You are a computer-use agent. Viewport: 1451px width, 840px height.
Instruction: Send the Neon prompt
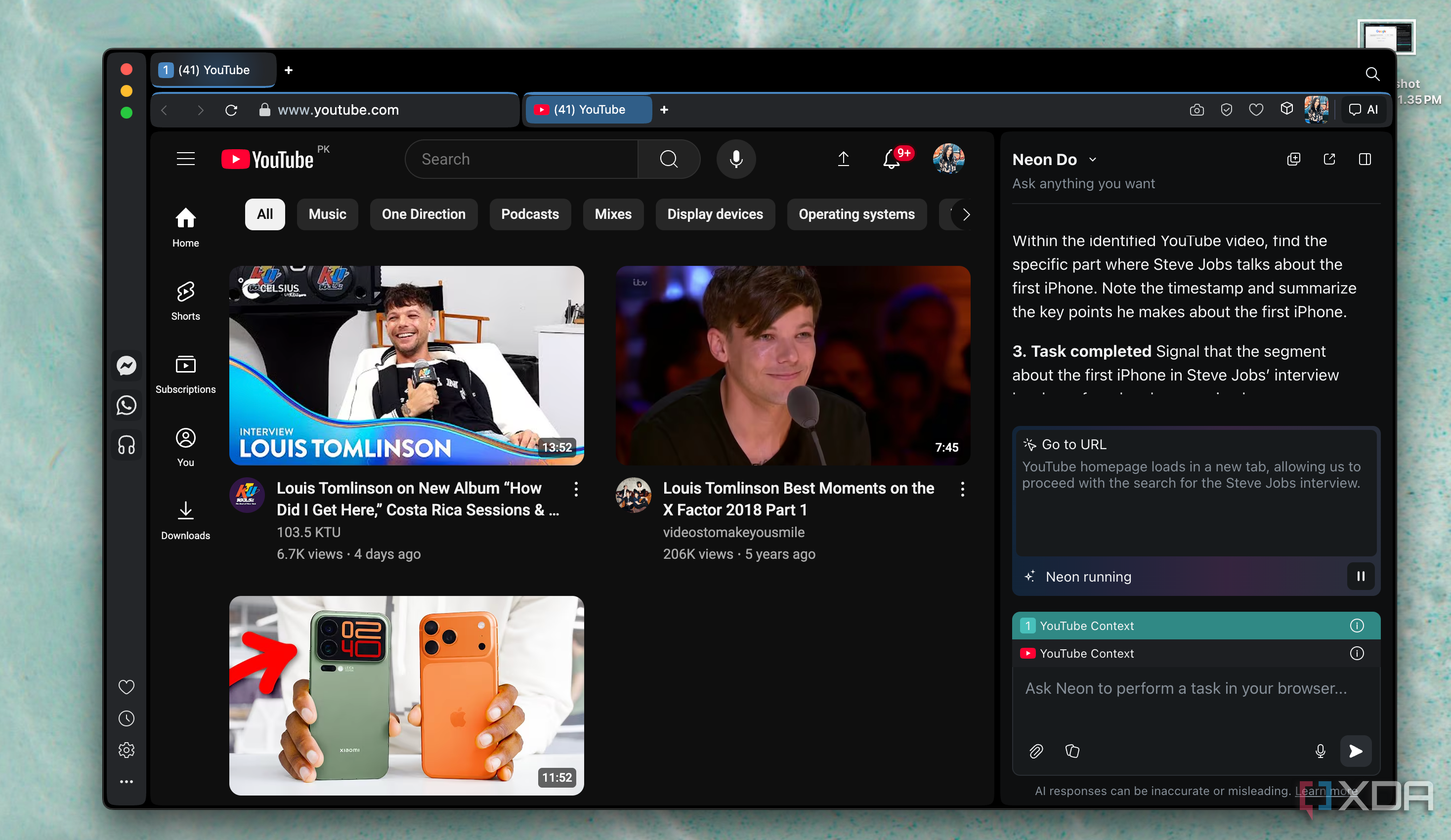click(x=1356, y=752)
